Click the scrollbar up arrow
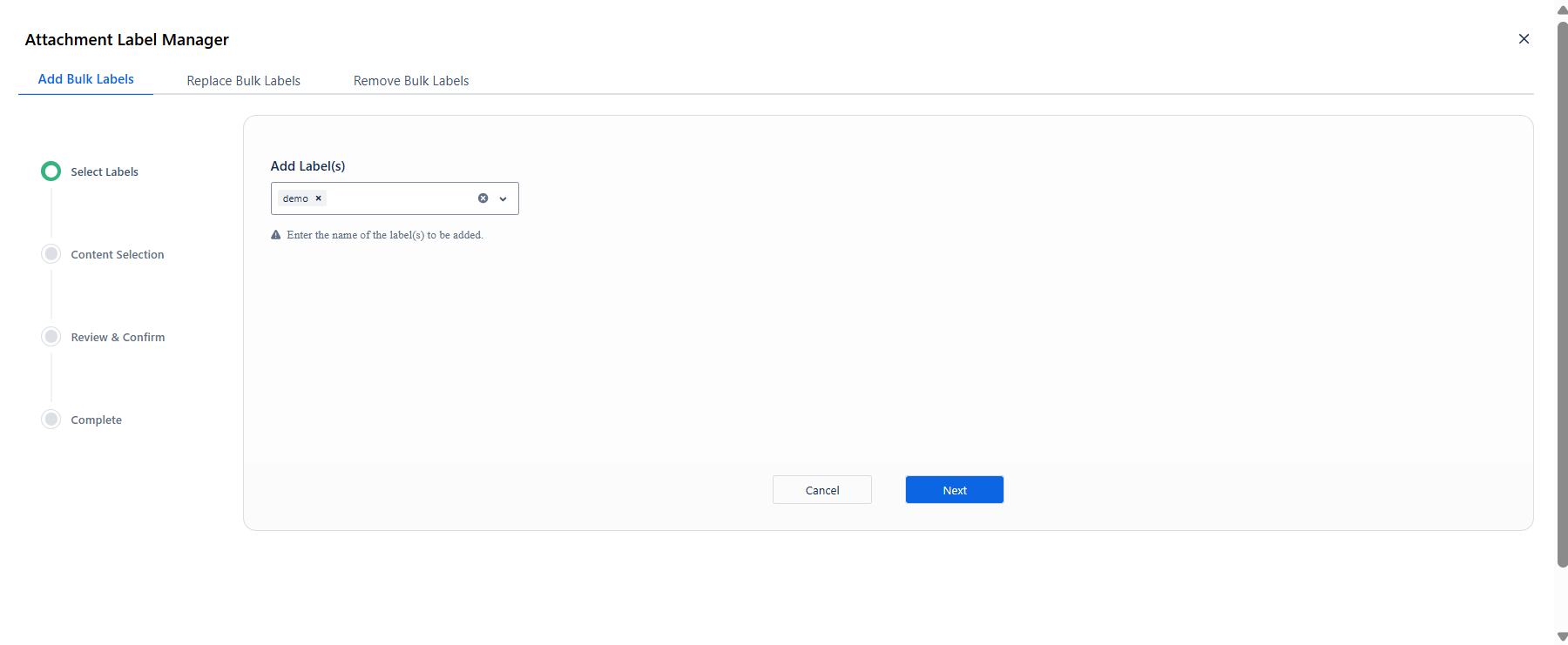The height and width of the screenshot is (645, 1568). 1562,10
